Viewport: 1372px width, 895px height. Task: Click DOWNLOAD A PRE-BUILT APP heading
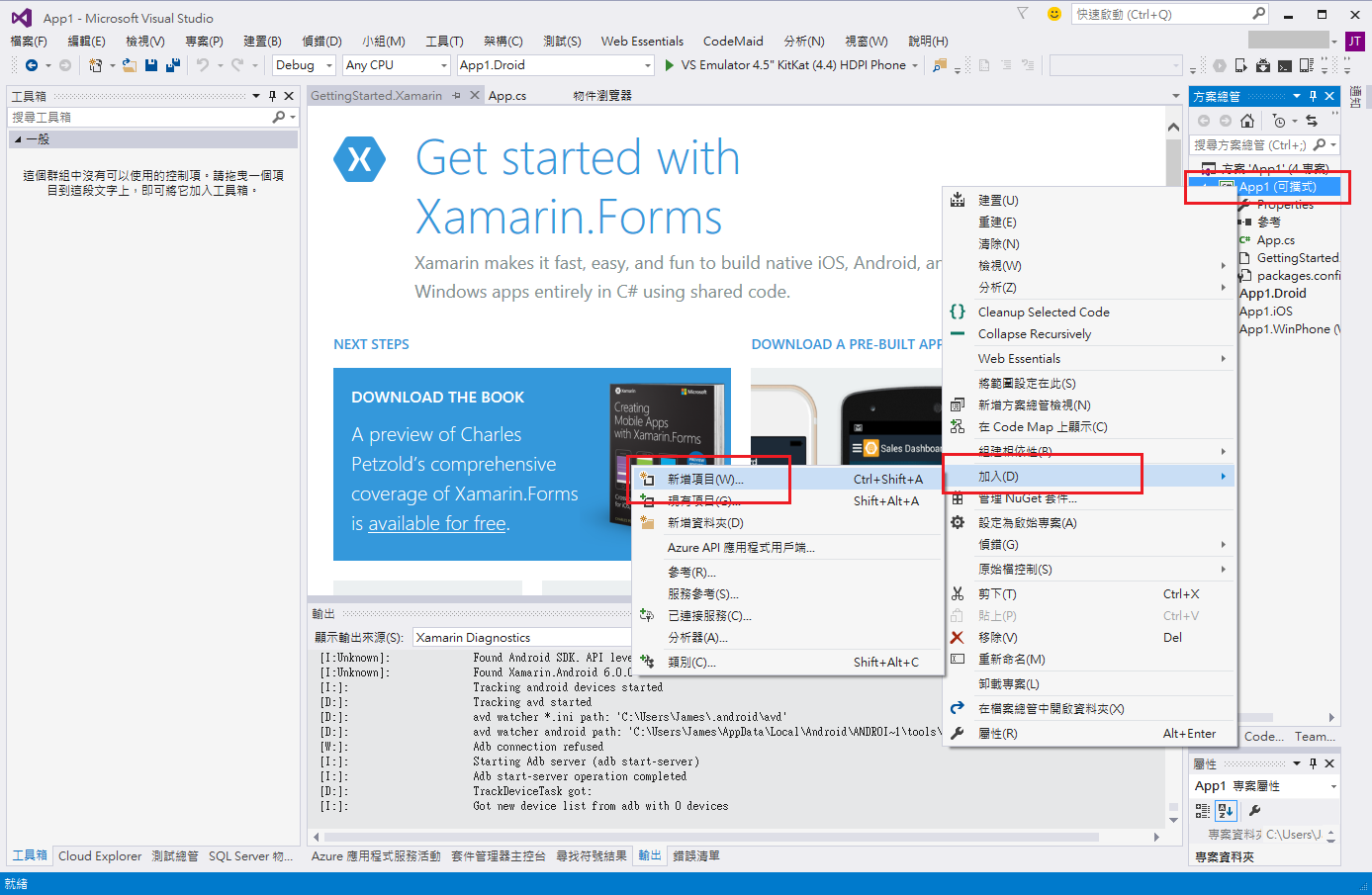click(847, 344)
